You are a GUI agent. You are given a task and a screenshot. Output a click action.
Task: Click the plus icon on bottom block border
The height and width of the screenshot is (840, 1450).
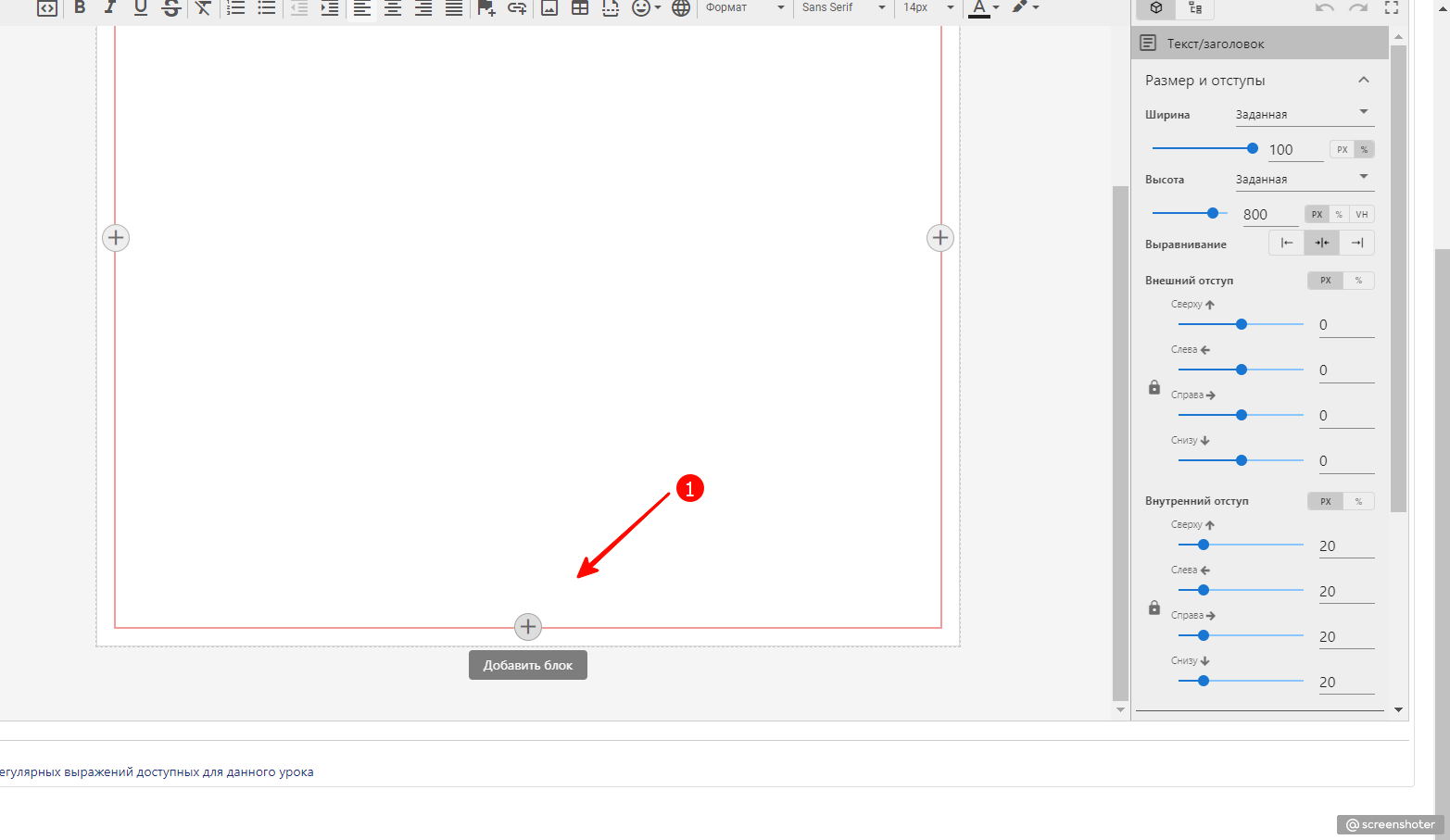pos(528,627)
